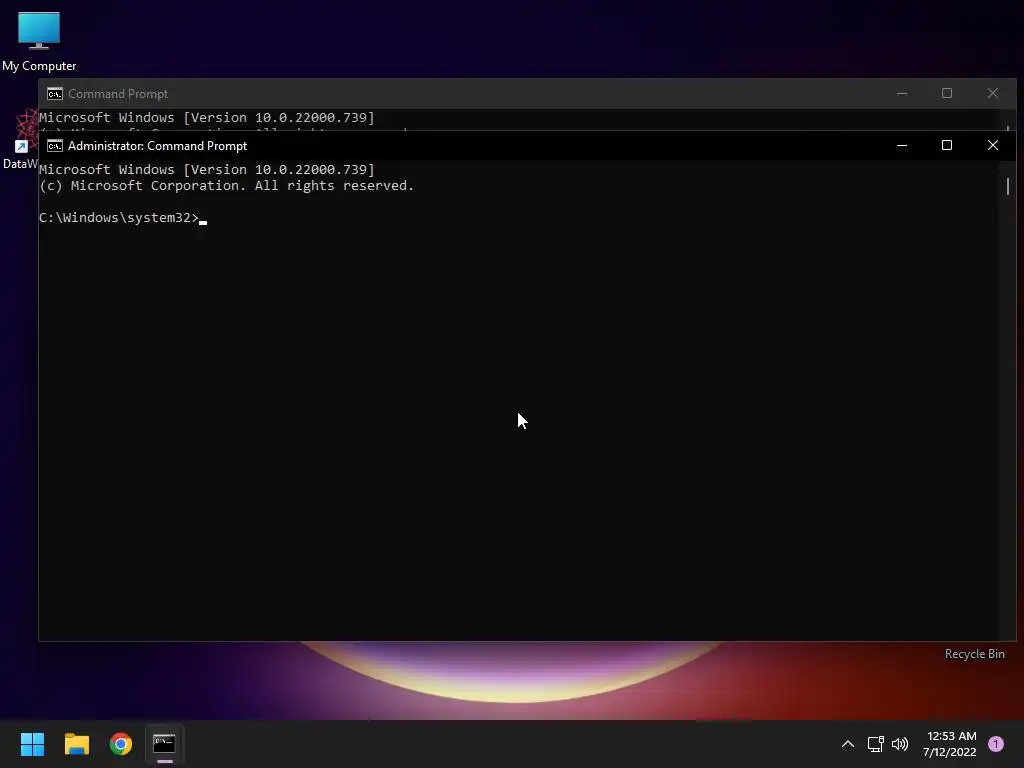Image resolution: width=1024 pixels, height=768 pixels.
Task: Click the C:\Windows\system32> prompt line
Action: click(123, 218)
